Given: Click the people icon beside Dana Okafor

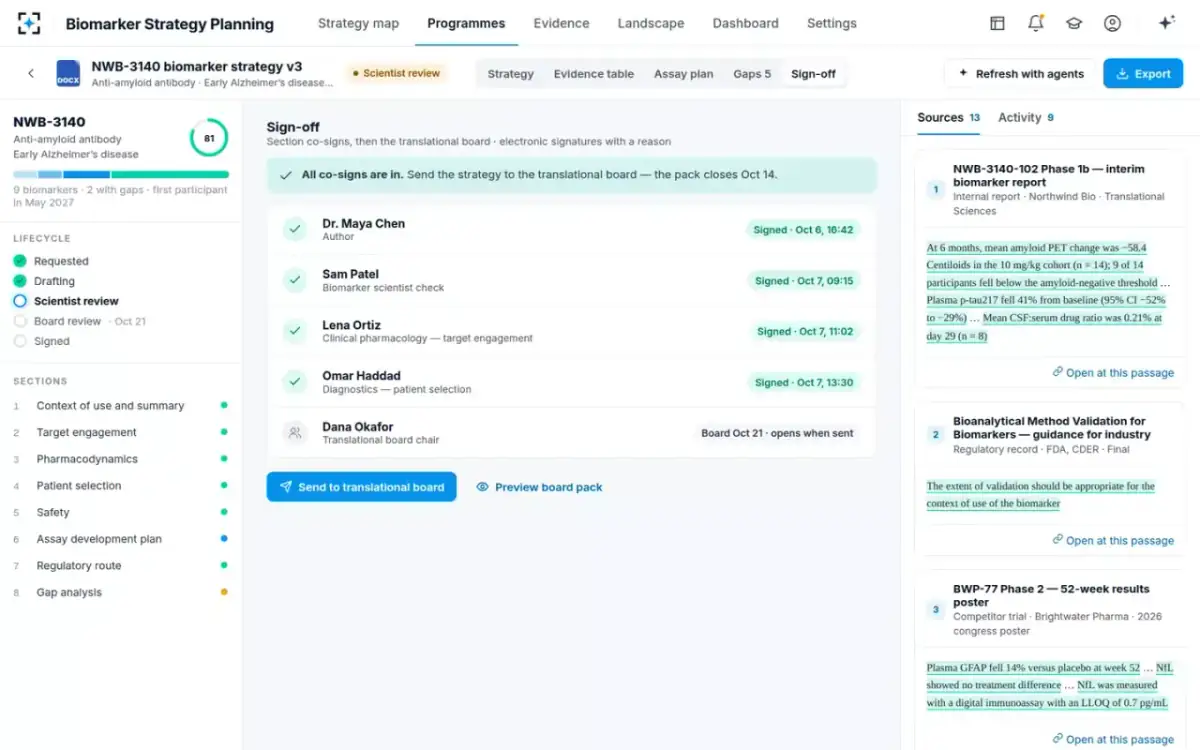Looking at the screenshot, I should tap(295, 433).
